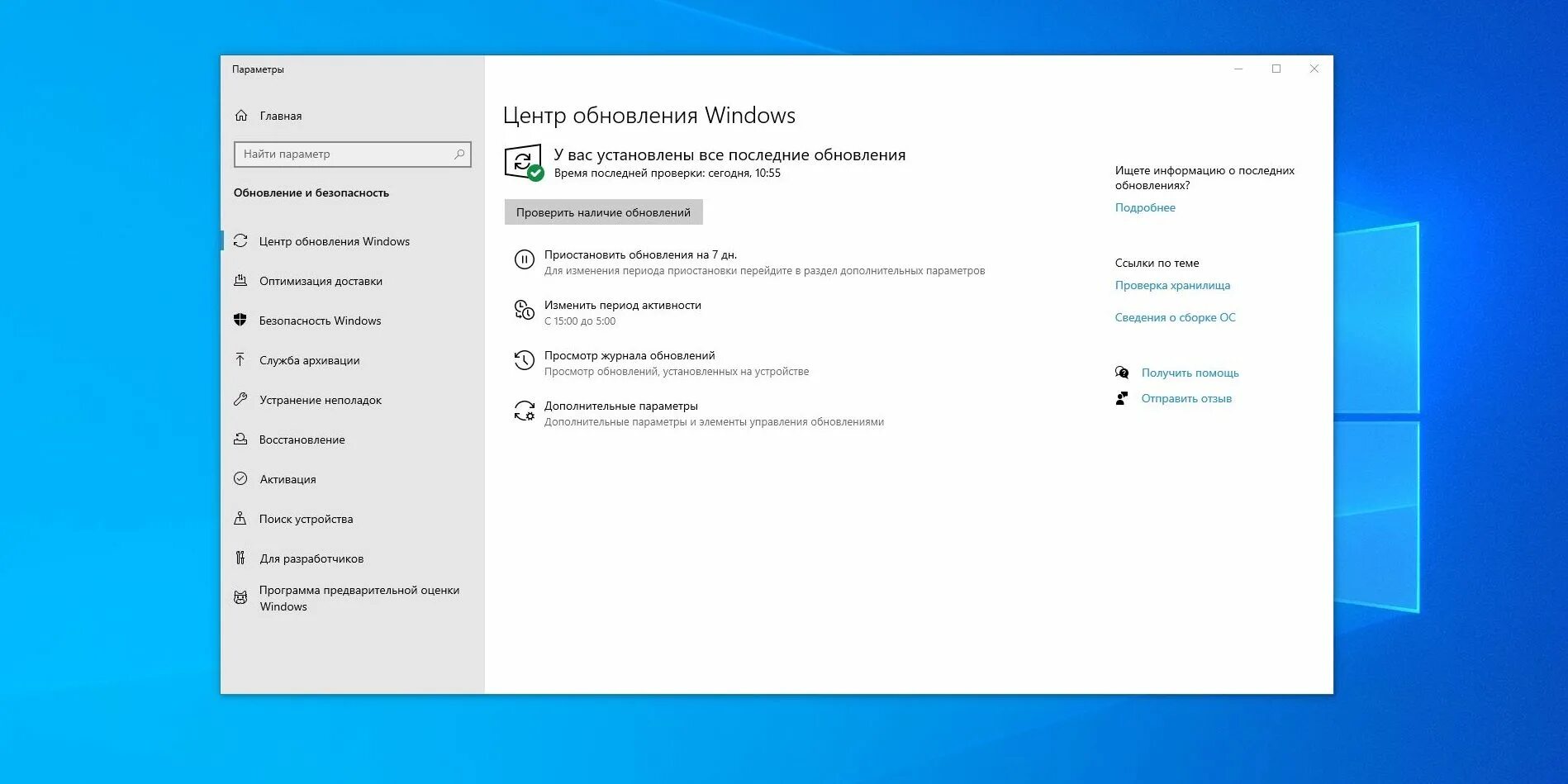Minimize the Параметры window

1238,69
